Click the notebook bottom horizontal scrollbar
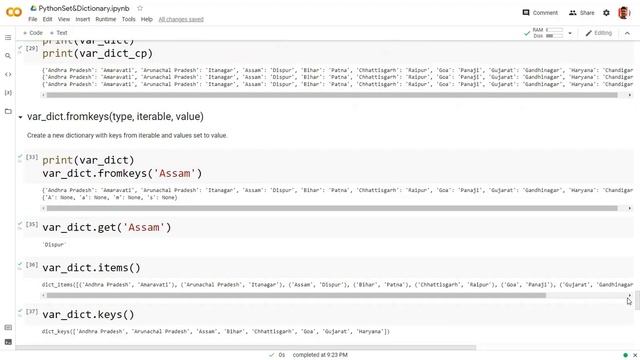640x360 pixels. pos(245,348)
